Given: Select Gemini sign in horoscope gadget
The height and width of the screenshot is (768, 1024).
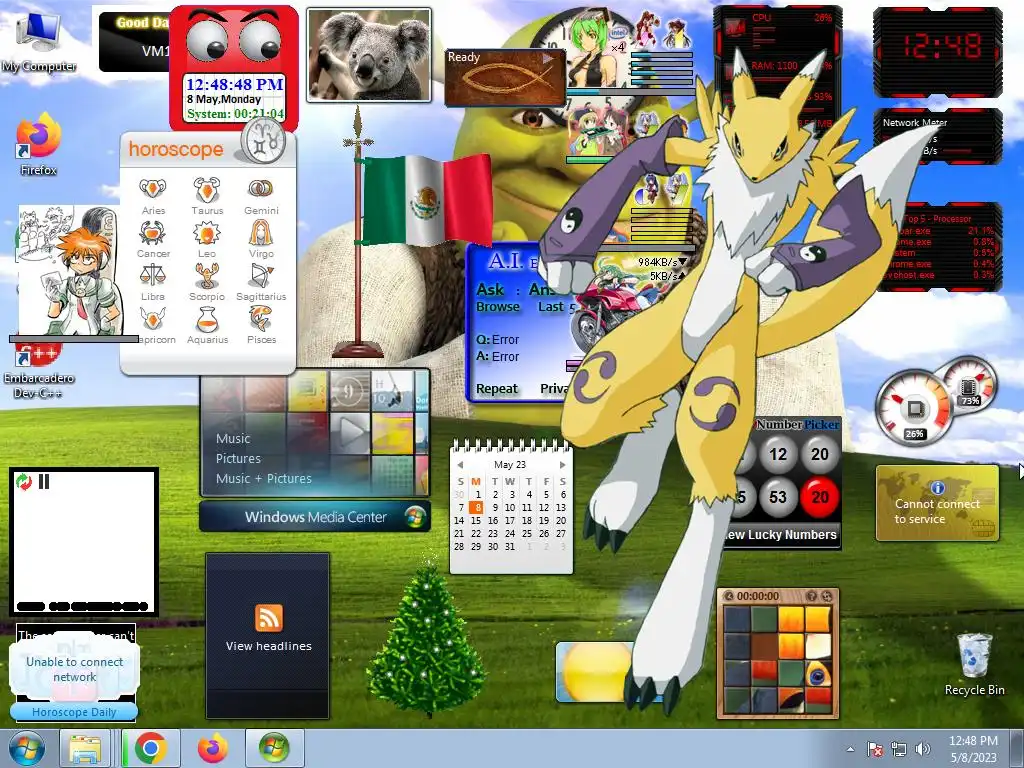Looking at the screenshot, I should coord(261,196).
